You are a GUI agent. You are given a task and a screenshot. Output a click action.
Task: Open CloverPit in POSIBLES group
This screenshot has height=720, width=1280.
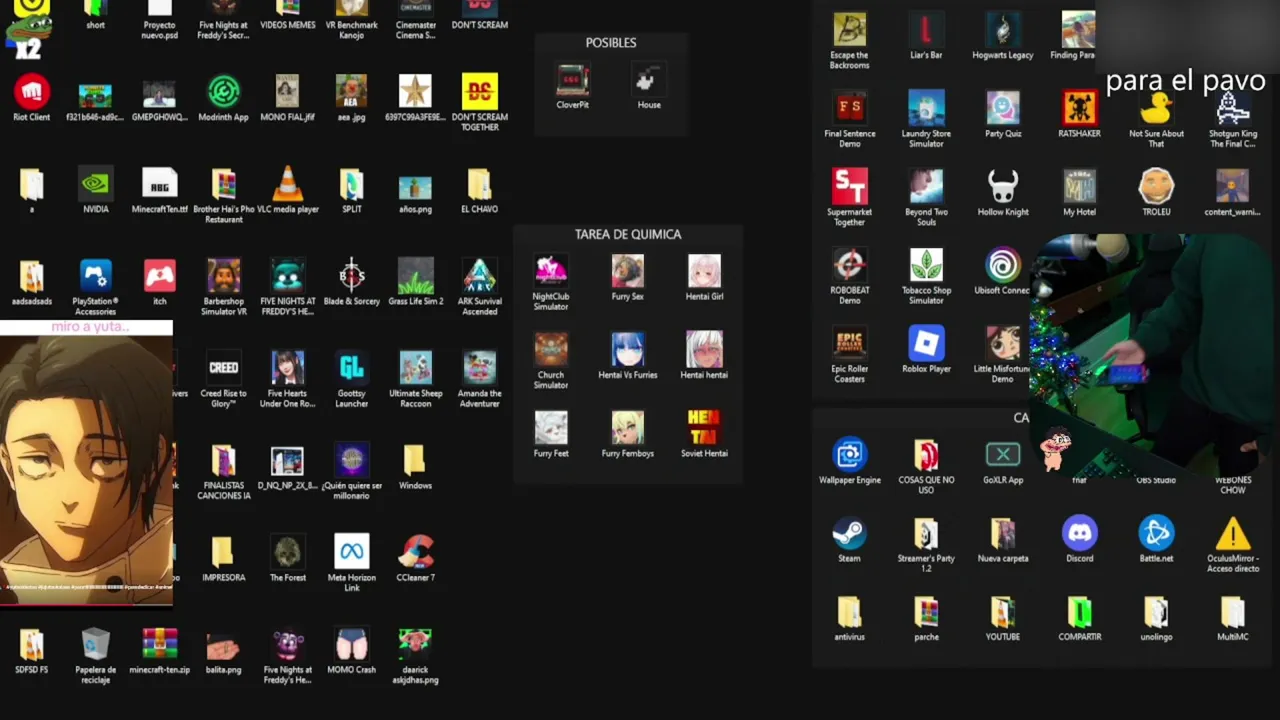(572, 80)
